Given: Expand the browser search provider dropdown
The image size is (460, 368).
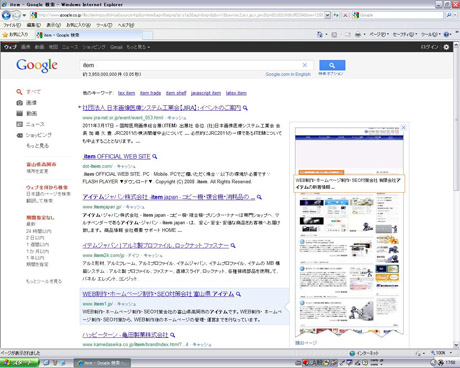Looking at the screenshot, I should coord(455,15).
